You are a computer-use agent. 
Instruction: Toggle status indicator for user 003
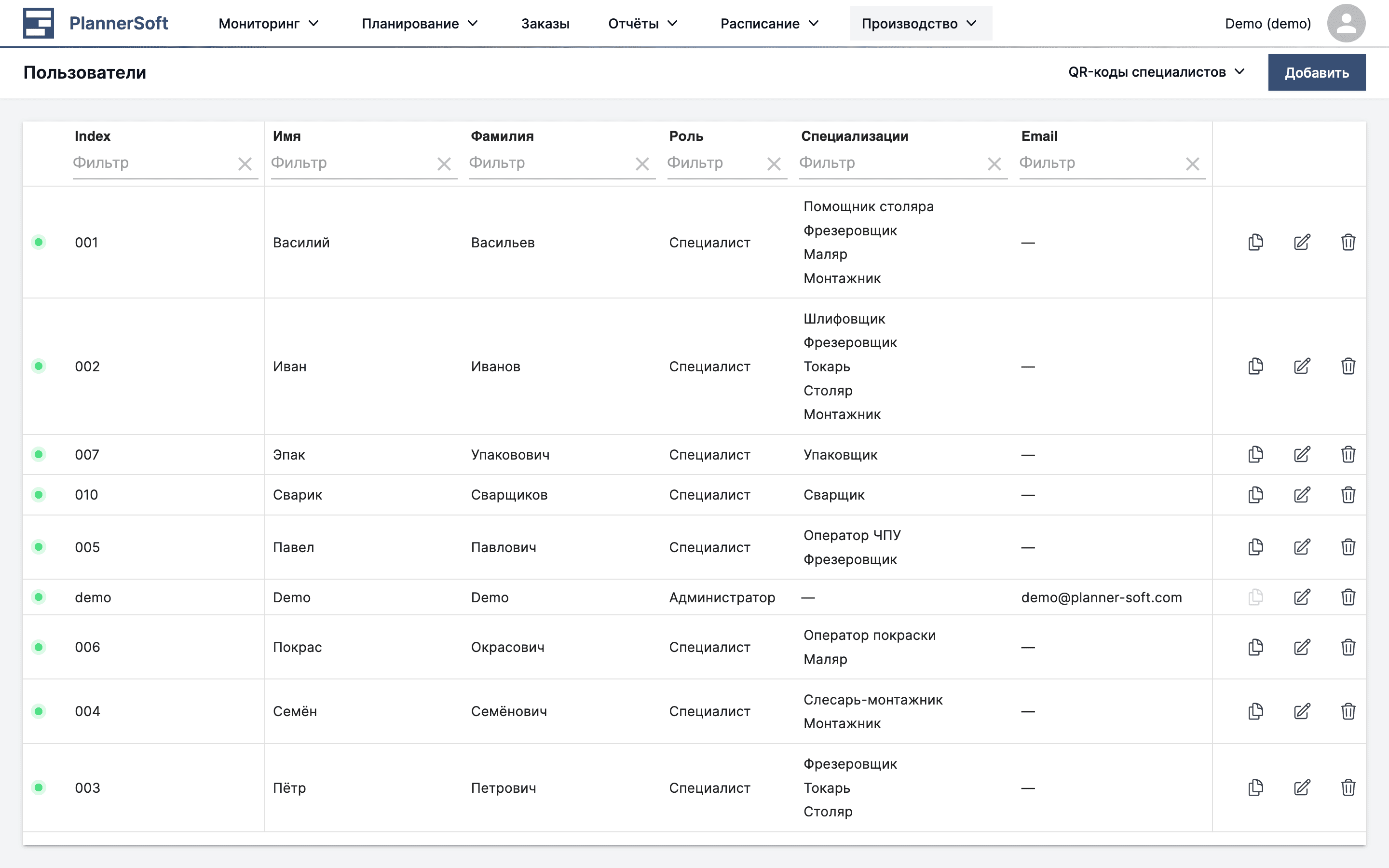(39, 787)
